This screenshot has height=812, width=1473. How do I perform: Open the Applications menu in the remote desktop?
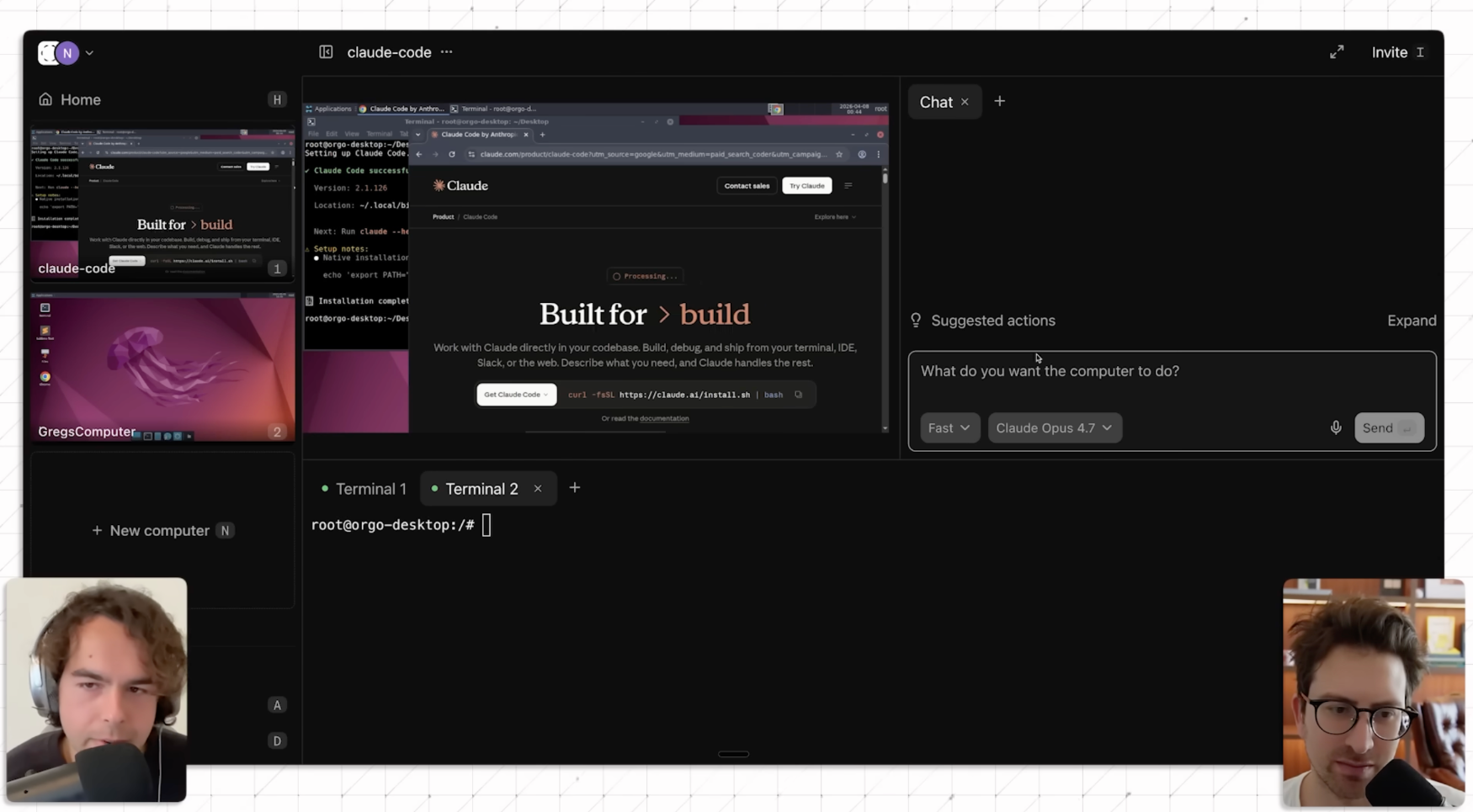[x=328, y=109]
